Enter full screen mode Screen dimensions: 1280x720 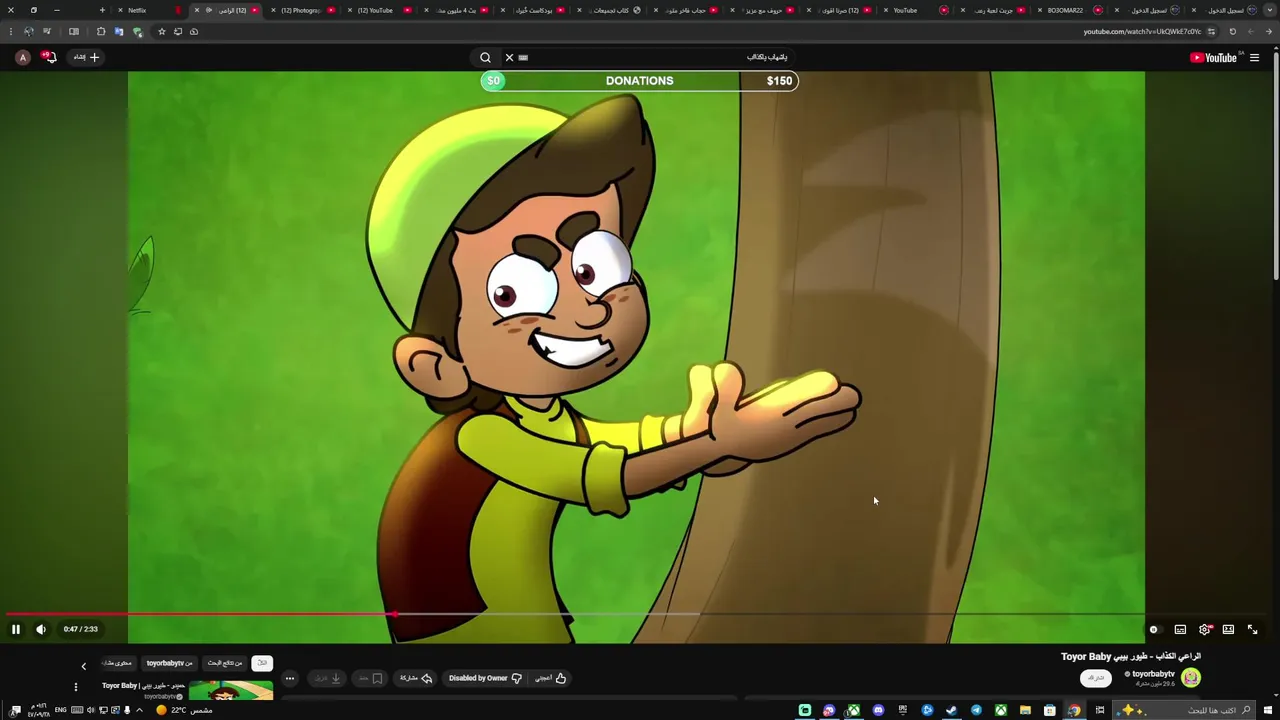point(1252,629)
